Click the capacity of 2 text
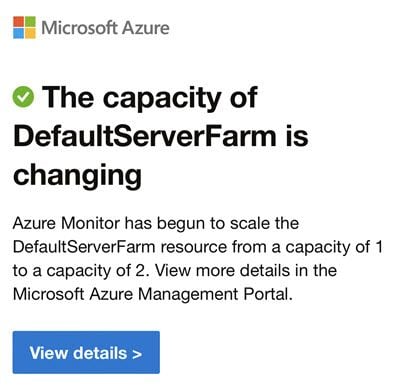 coord(97,271)
